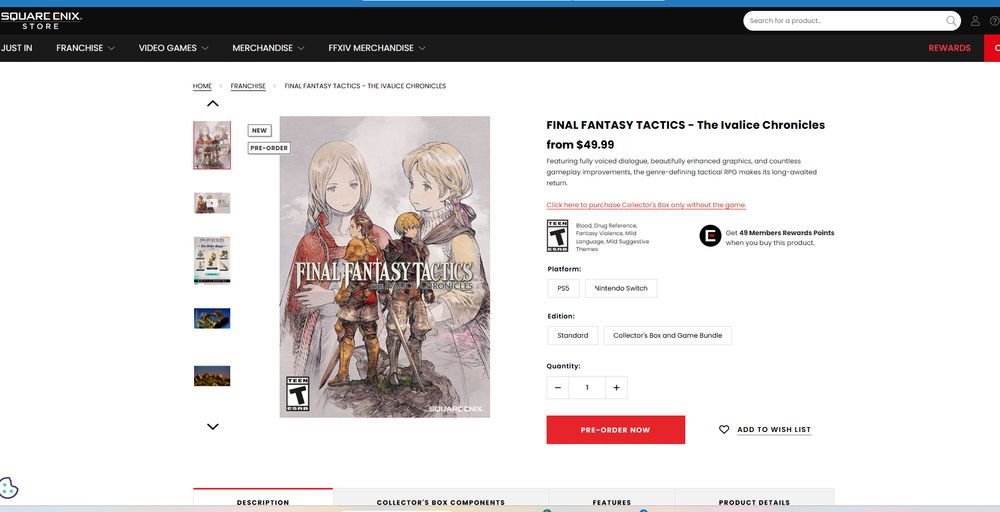The width and height of the screenshot is (1000, 512).
Task: Click the current breadcrumb Final Fantasy Tactics text
Action: [x=365, y=86]
